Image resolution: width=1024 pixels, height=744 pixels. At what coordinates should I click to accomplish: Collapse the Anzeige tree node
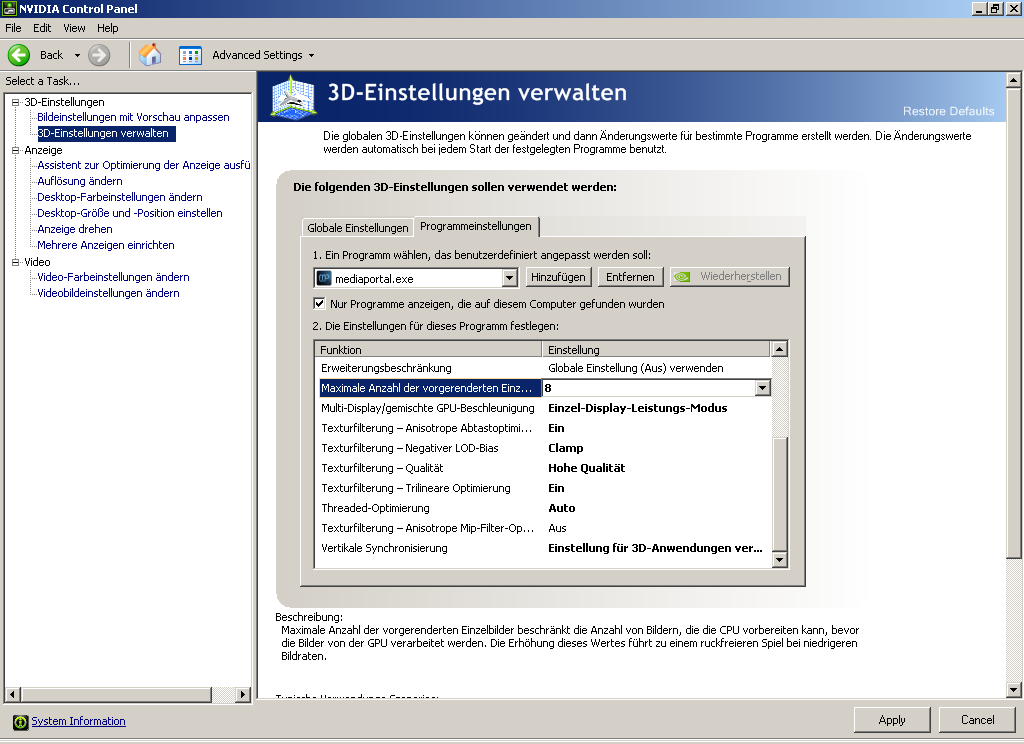16,150
